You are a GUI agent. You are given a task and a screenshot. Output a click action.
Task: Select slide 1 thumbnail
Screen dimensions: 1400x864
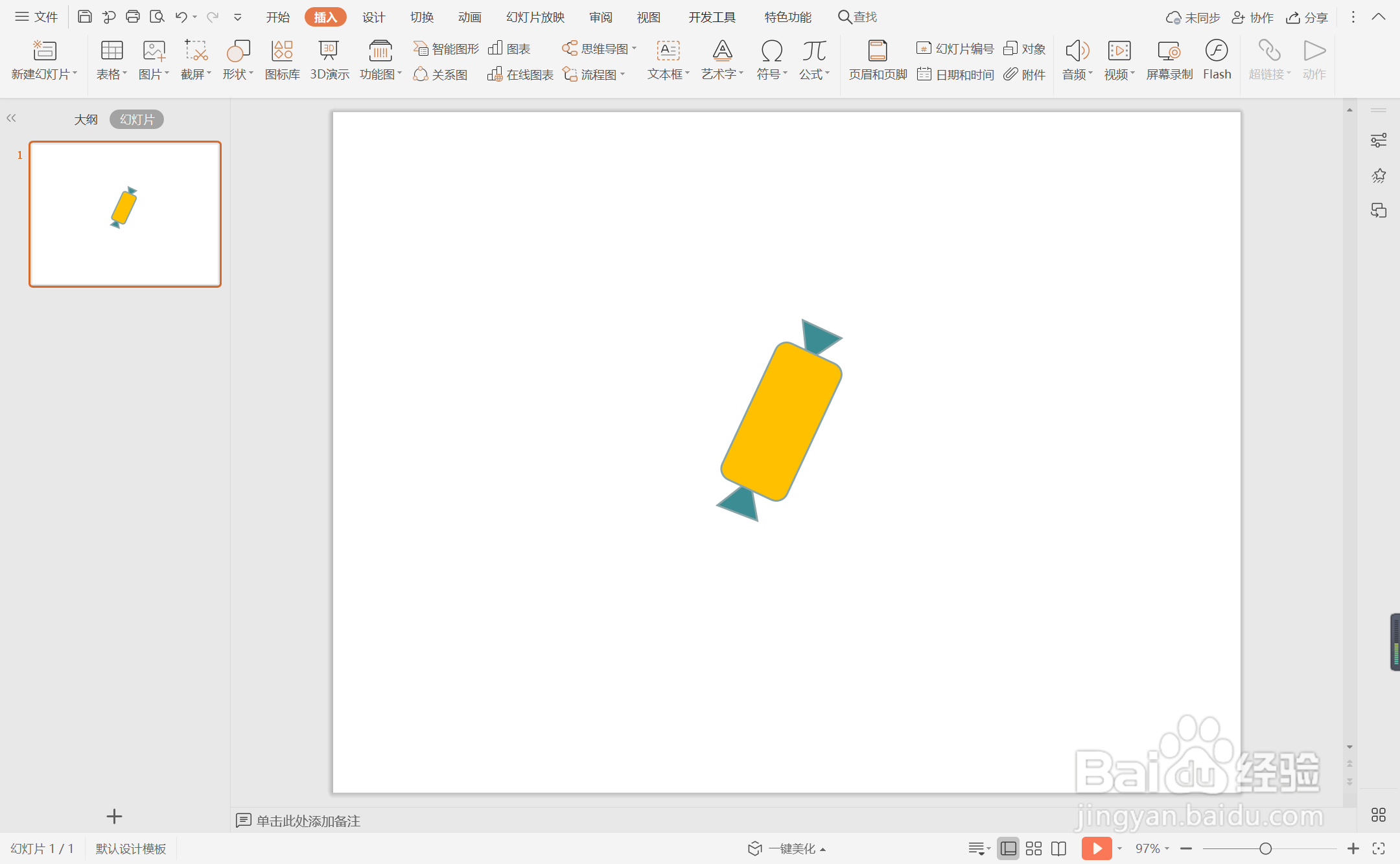(x=125, y=214)
